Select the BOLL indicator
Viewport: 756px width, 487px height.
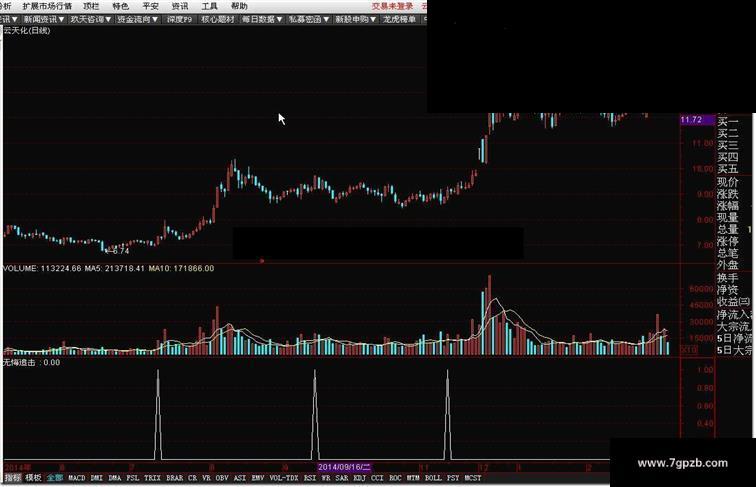(433, 478)
